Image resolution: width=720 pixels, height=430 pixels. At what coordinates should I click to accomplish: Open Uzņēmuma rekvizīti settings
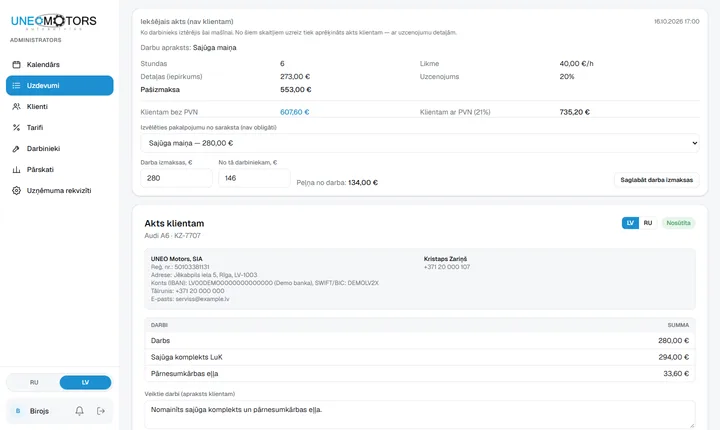(x=60, y=191)
